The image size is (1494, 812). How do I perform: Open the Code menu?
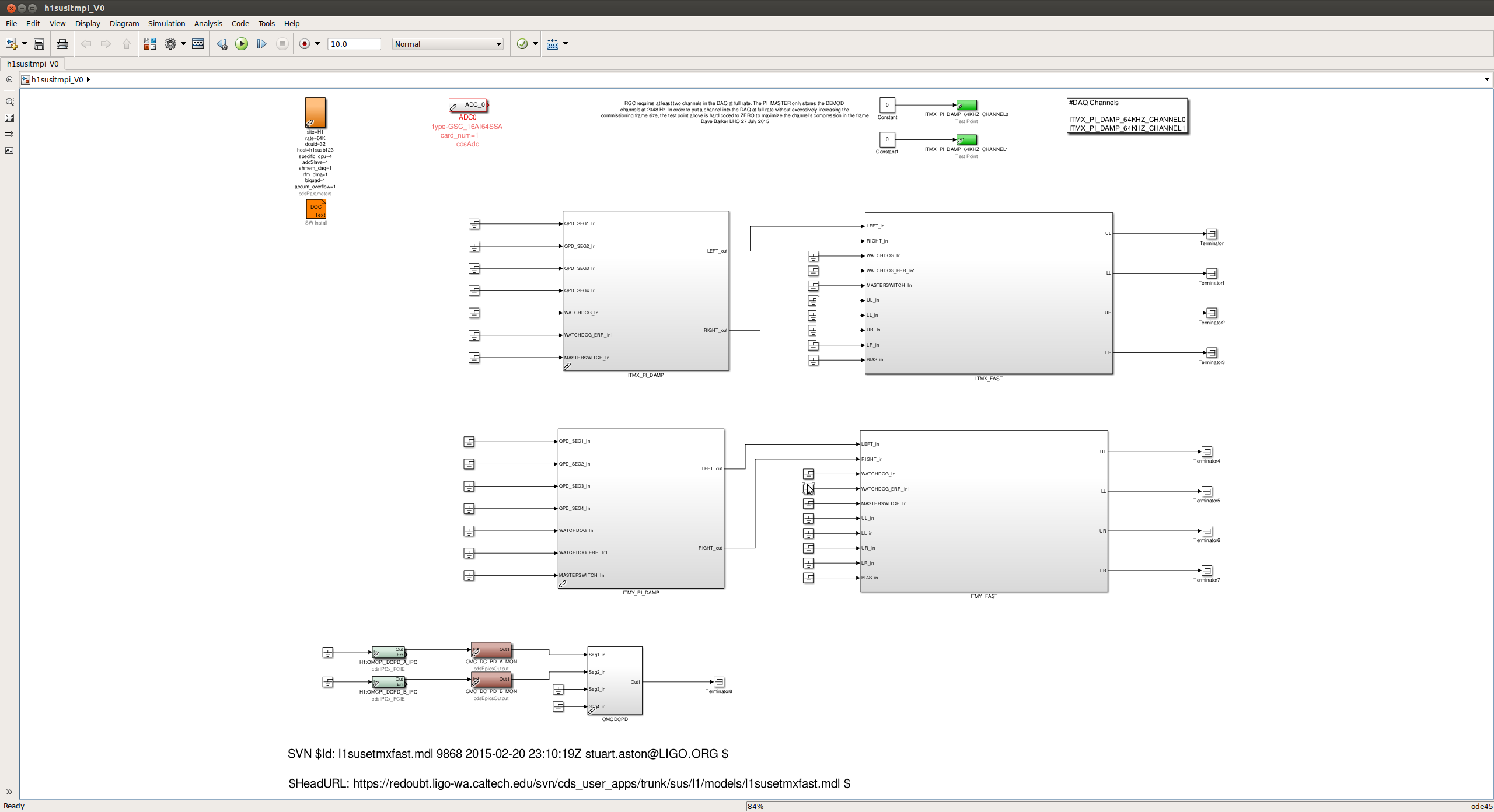coord(240,24)
